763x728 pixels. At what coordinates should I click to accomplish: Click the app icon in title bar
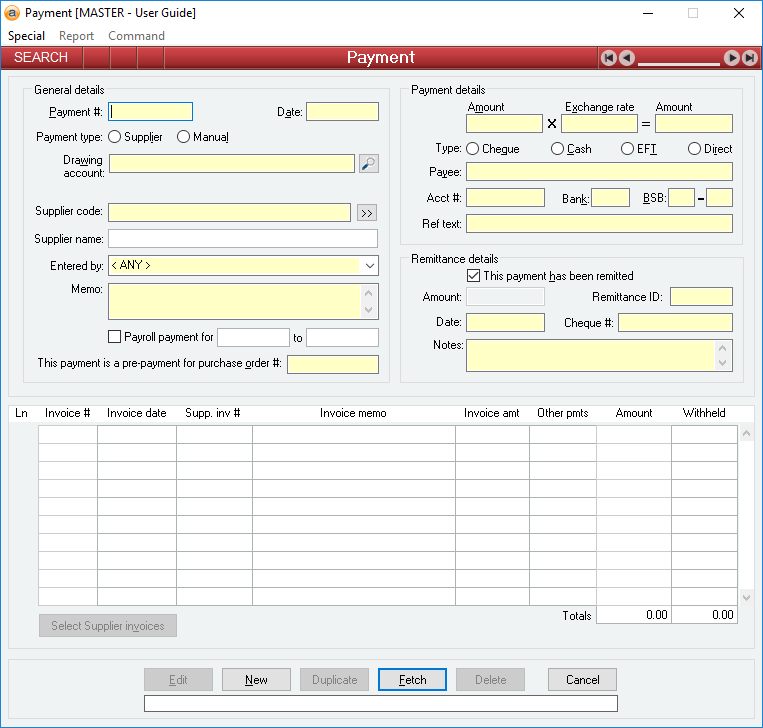click(13, 13)
